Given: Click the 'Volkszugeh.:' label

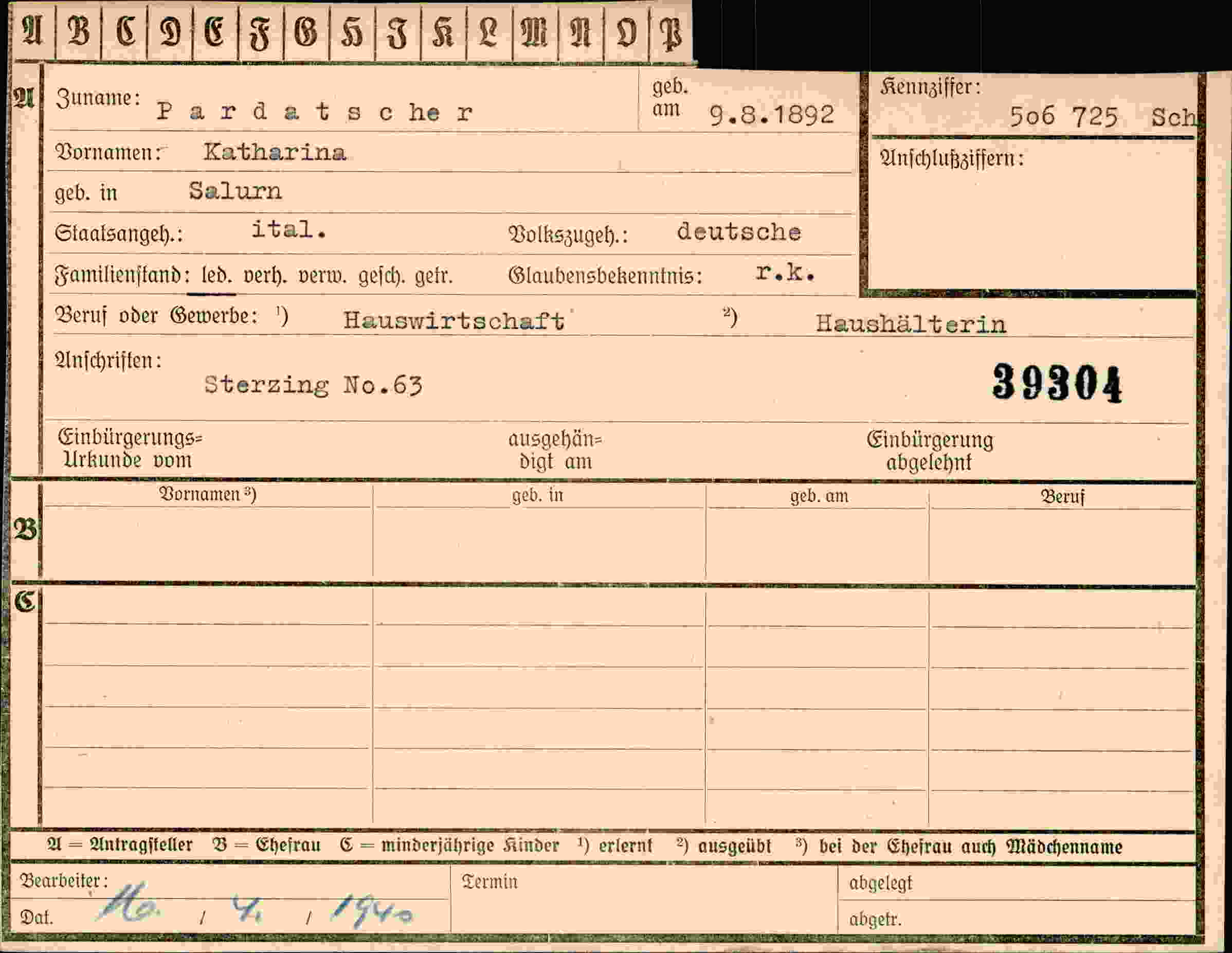Looking at the screenshot, I should pyautogui.click(x=568, y=235).
